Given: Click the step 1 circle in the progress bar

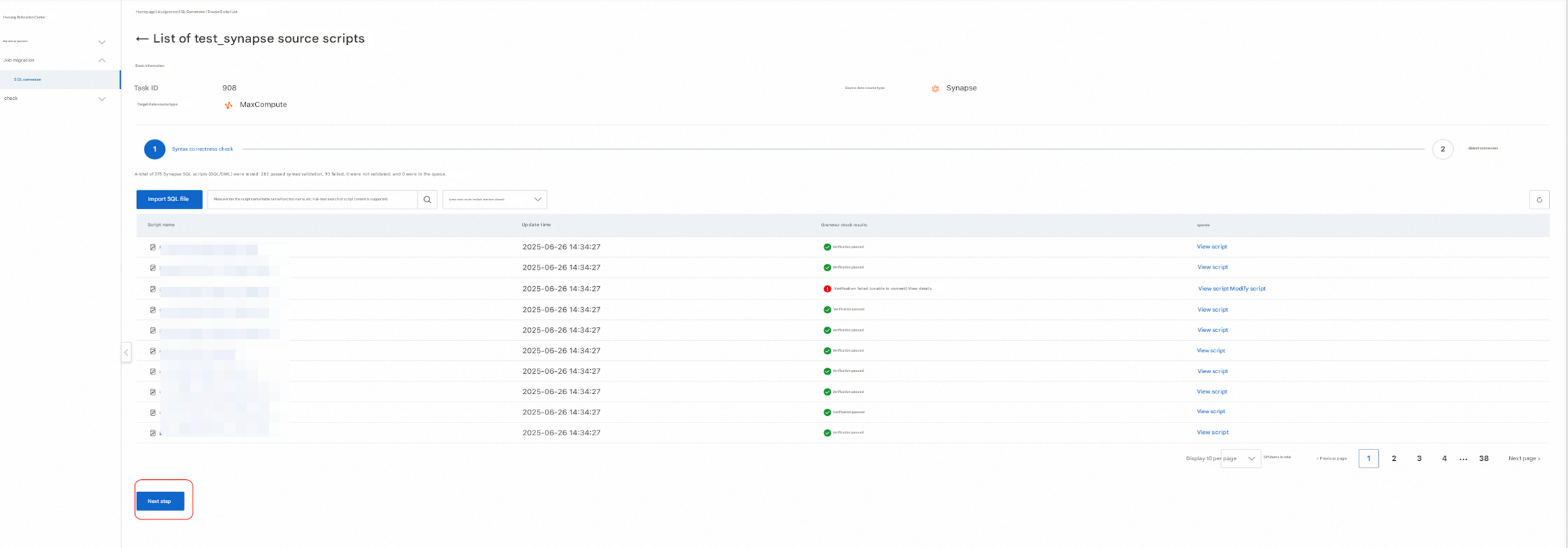Looking at the screenshot, I should [155, 149].
